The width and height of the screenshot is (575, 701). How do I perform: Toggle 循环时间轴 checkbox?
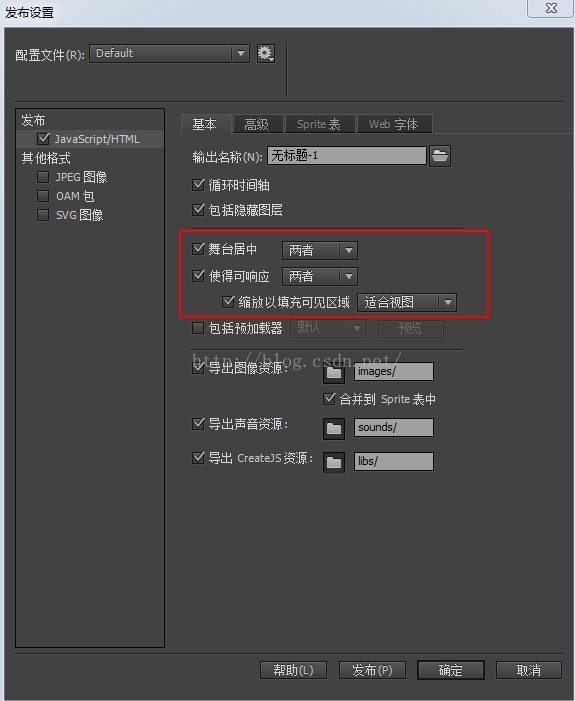[x=198, y=185]
